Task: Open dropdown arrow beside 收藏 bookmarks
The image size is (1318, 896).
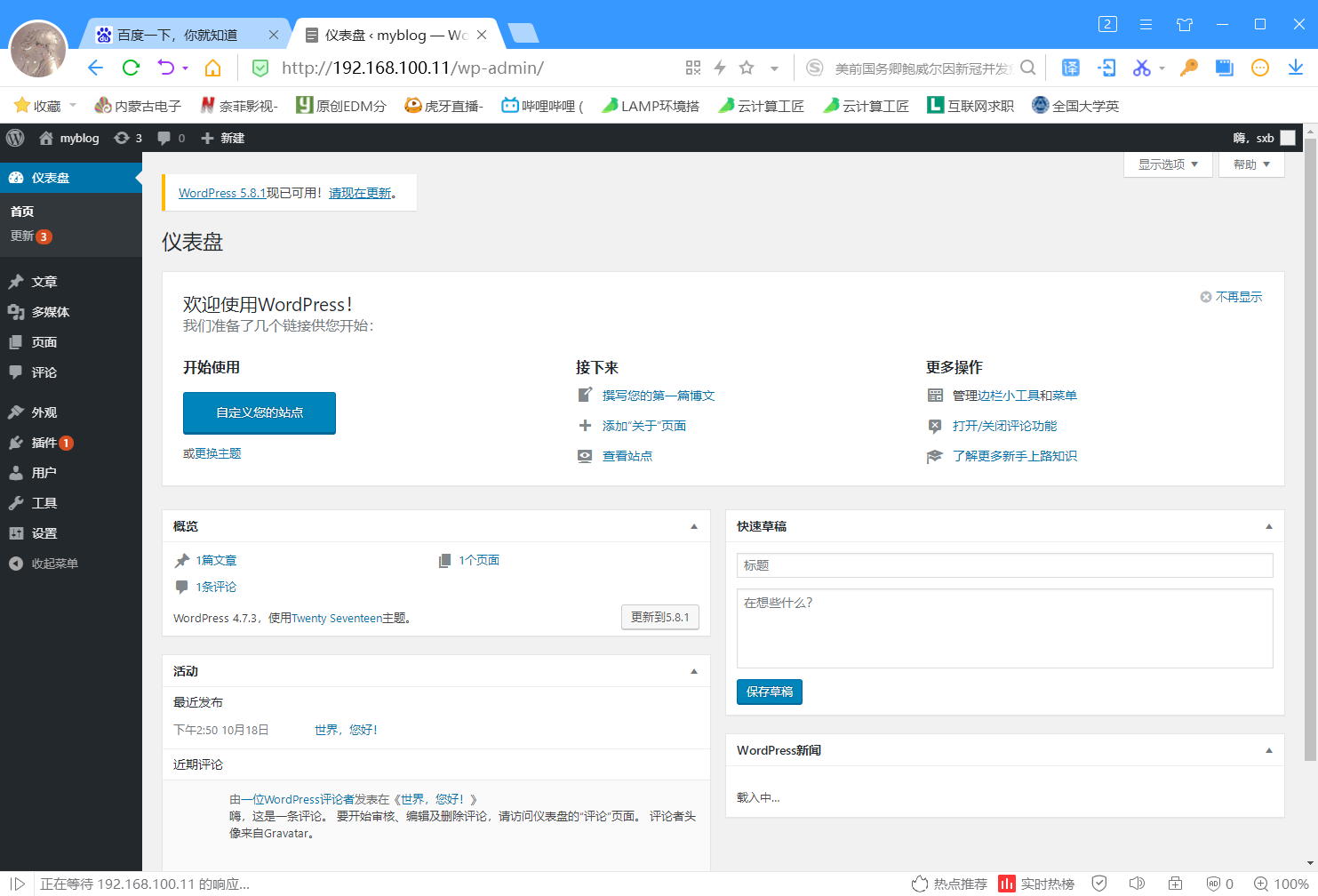Action: [73, 106]
